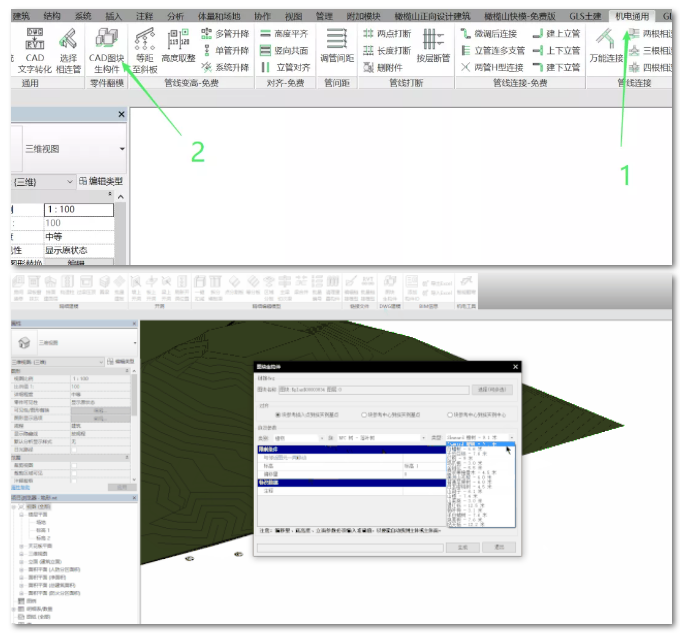
Task: Click the 建上立管 tool
Action: (556, 33)
